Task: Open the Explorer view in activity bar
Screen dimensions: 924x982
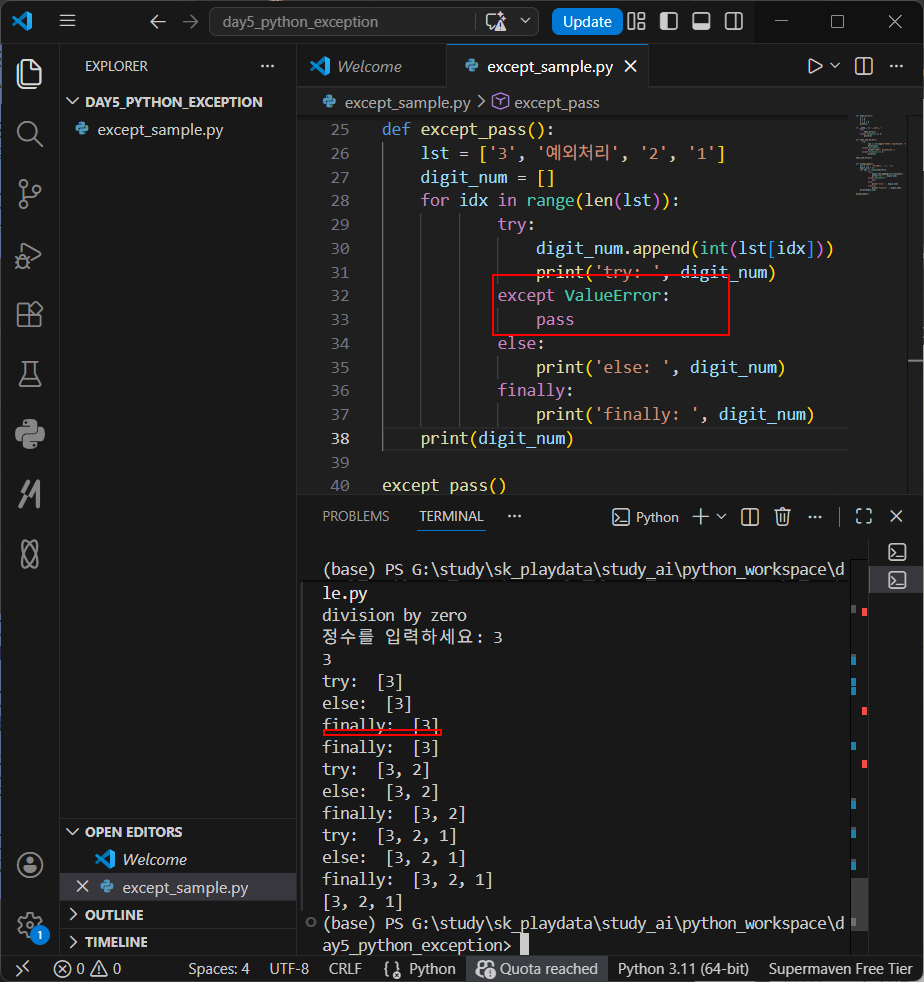Action: (29, 74)
